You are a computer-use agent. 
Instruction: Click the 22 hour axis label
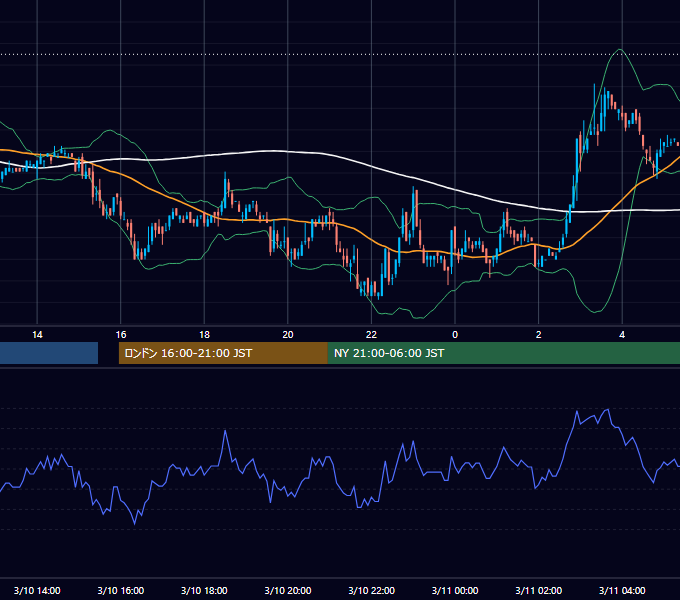point(371,335)
